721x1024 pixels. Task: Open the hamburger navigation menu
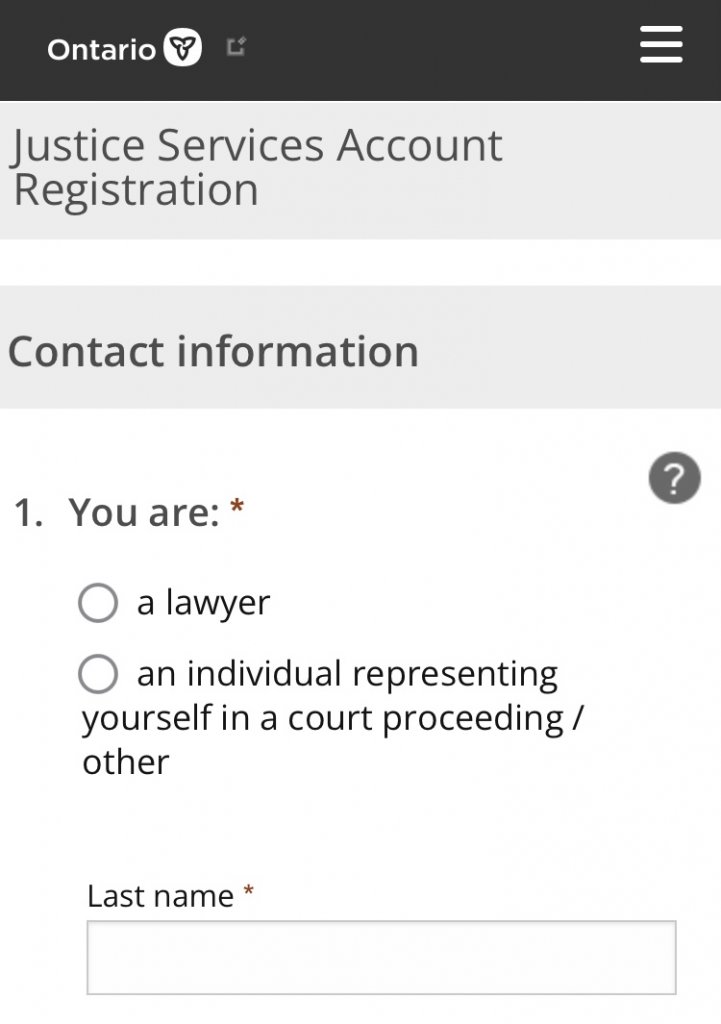[x=661, y=46]
